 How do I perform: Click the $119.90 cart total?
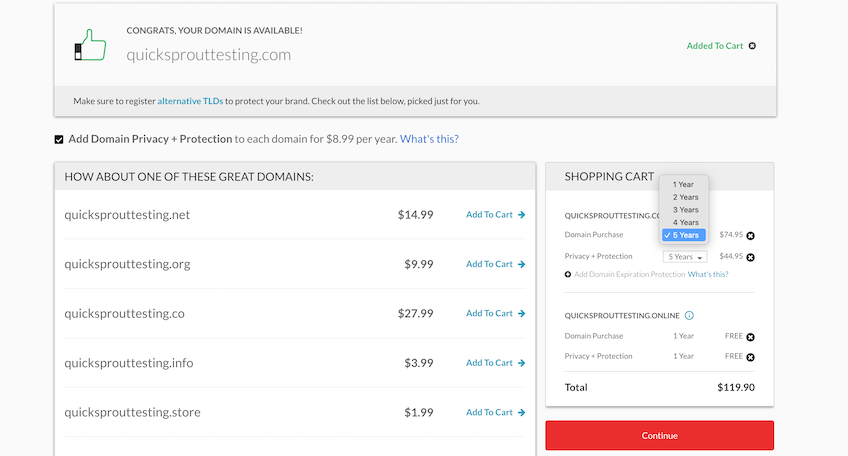click(736, 387)
